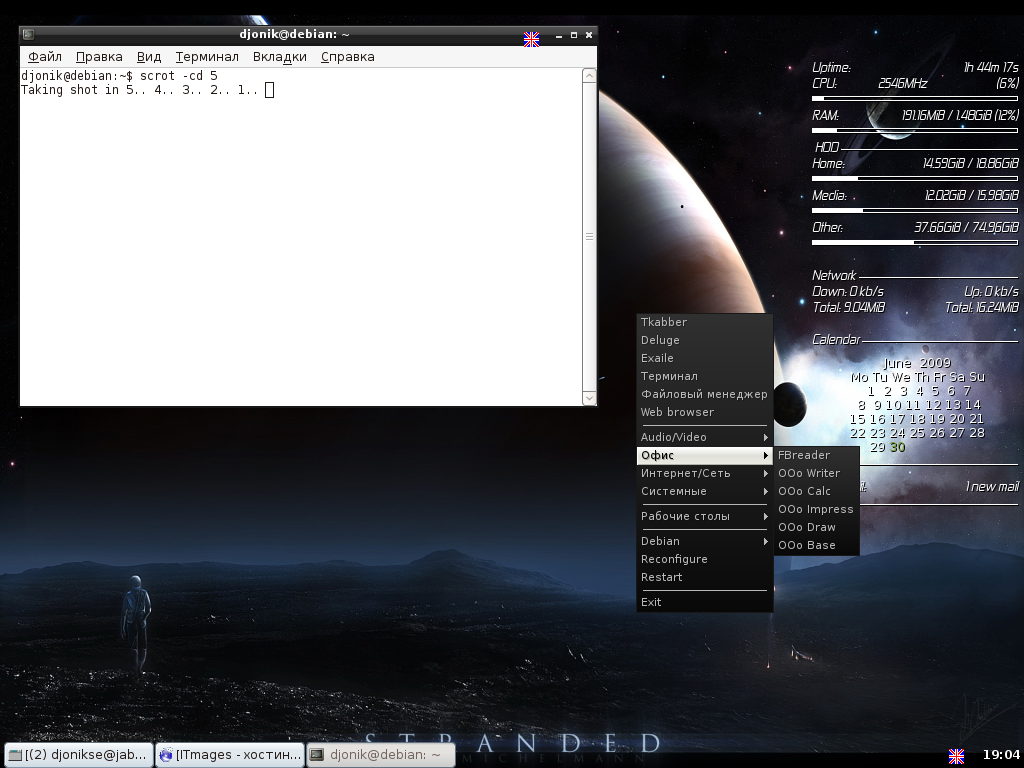The height and width of the screenshot is (768, 1024).
Task: Choose Restart in the Openbox menu
Action: coord(662,577)
